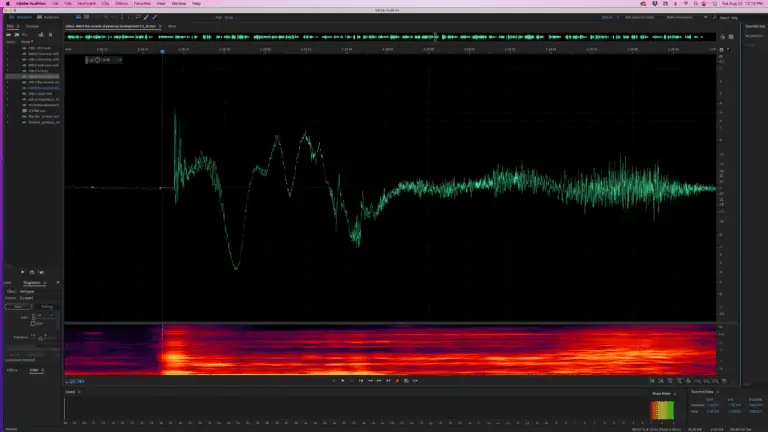Select the Spot Healing Brush tool
This screenshot has width=768, height=432.
[154, 17]
